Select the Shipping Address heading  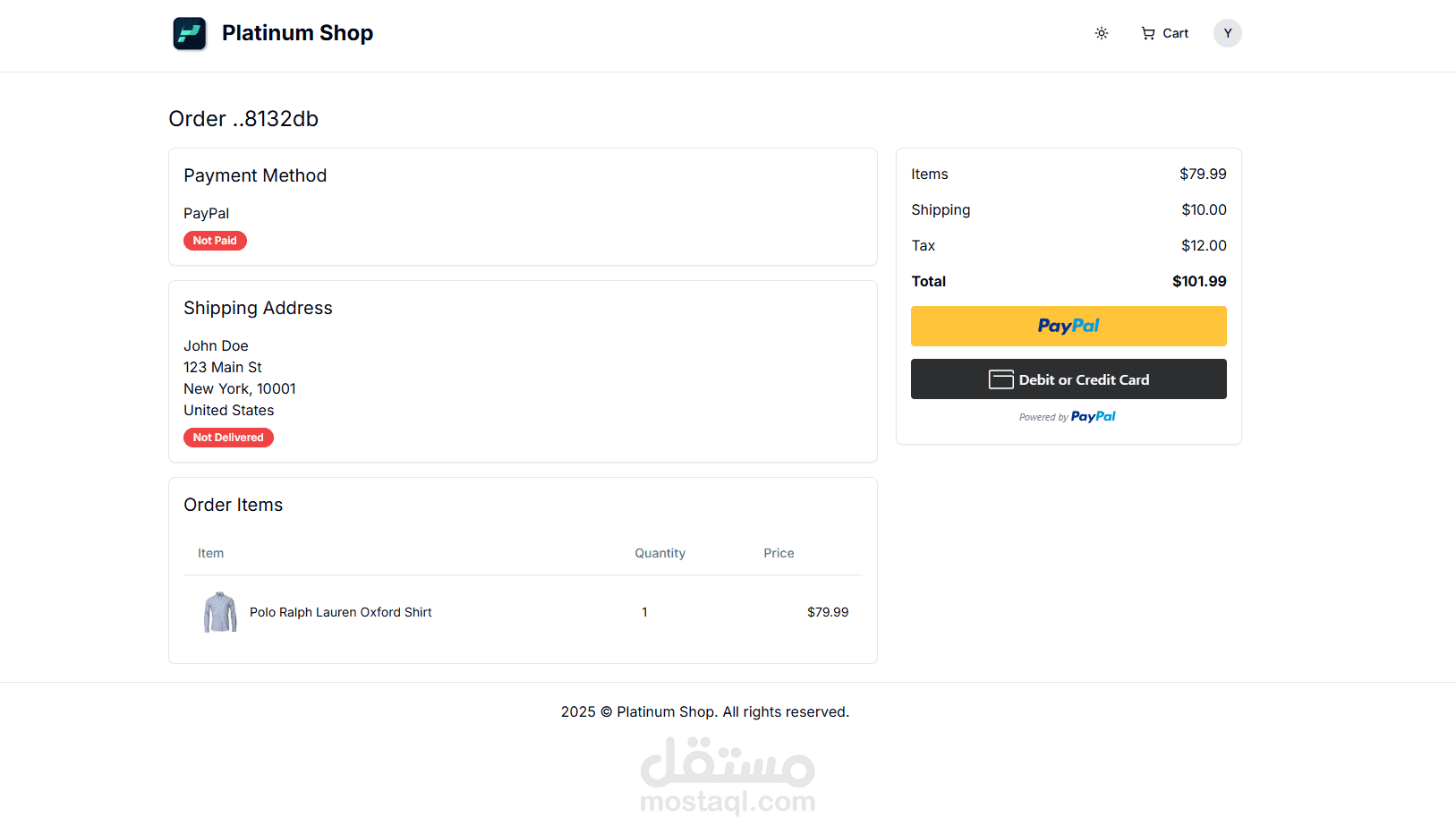pos(258,308)
